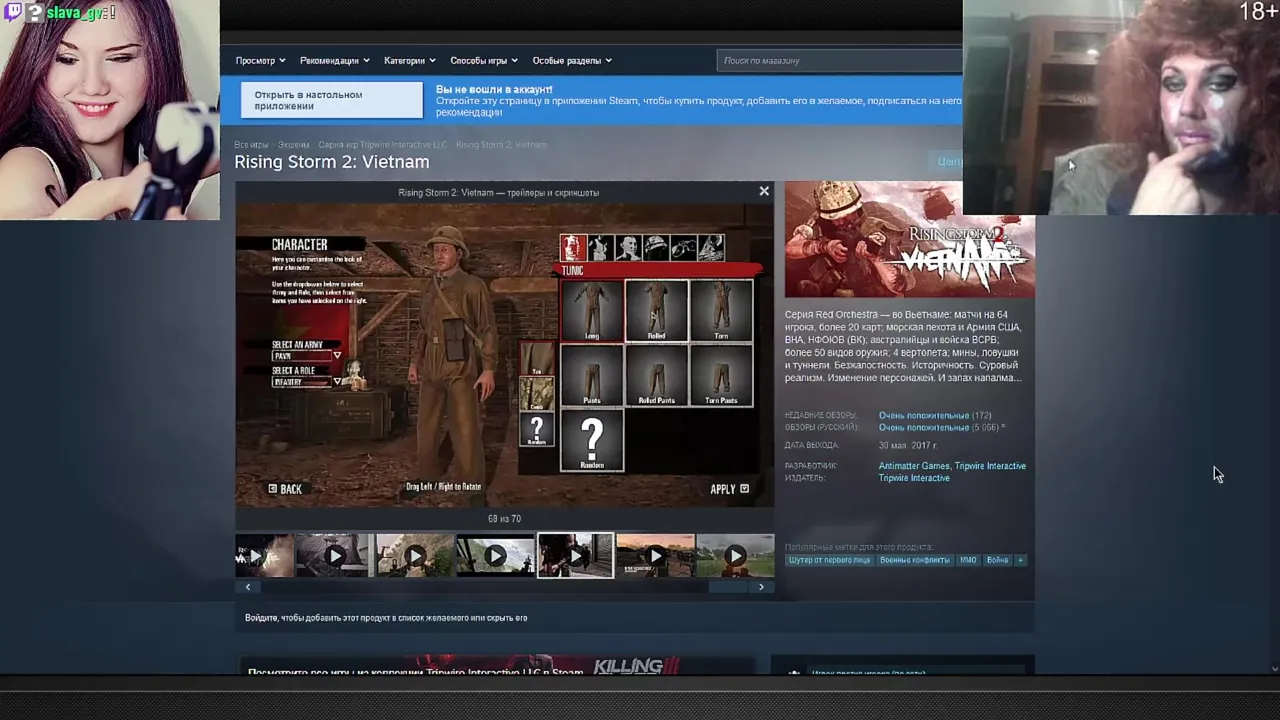Click the APPLY button in the character screen
Viewport: 1280px width, 720px height.
pyautogui.click(x=729, y=489)
